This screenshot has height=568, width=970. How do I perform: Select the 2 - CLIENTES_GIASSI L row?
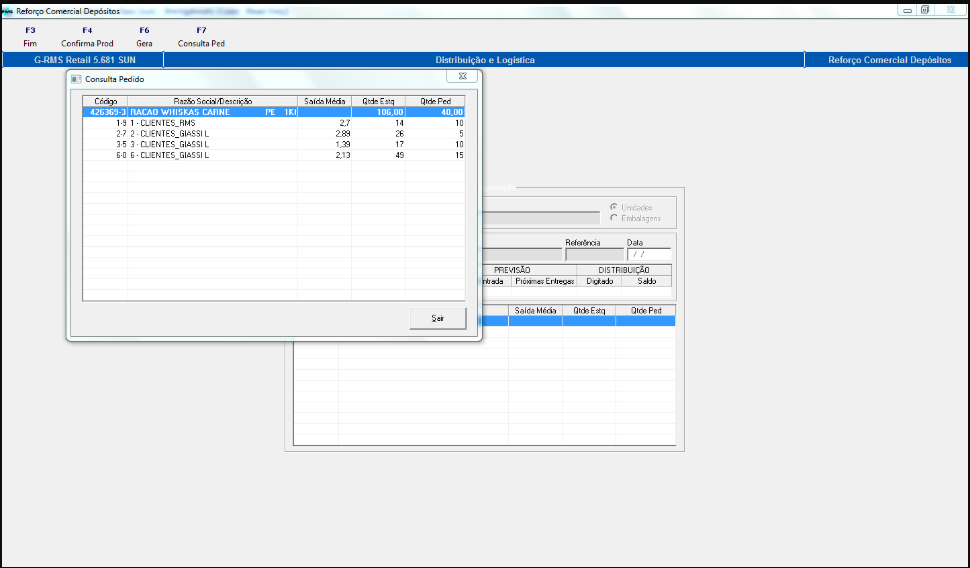273,134
